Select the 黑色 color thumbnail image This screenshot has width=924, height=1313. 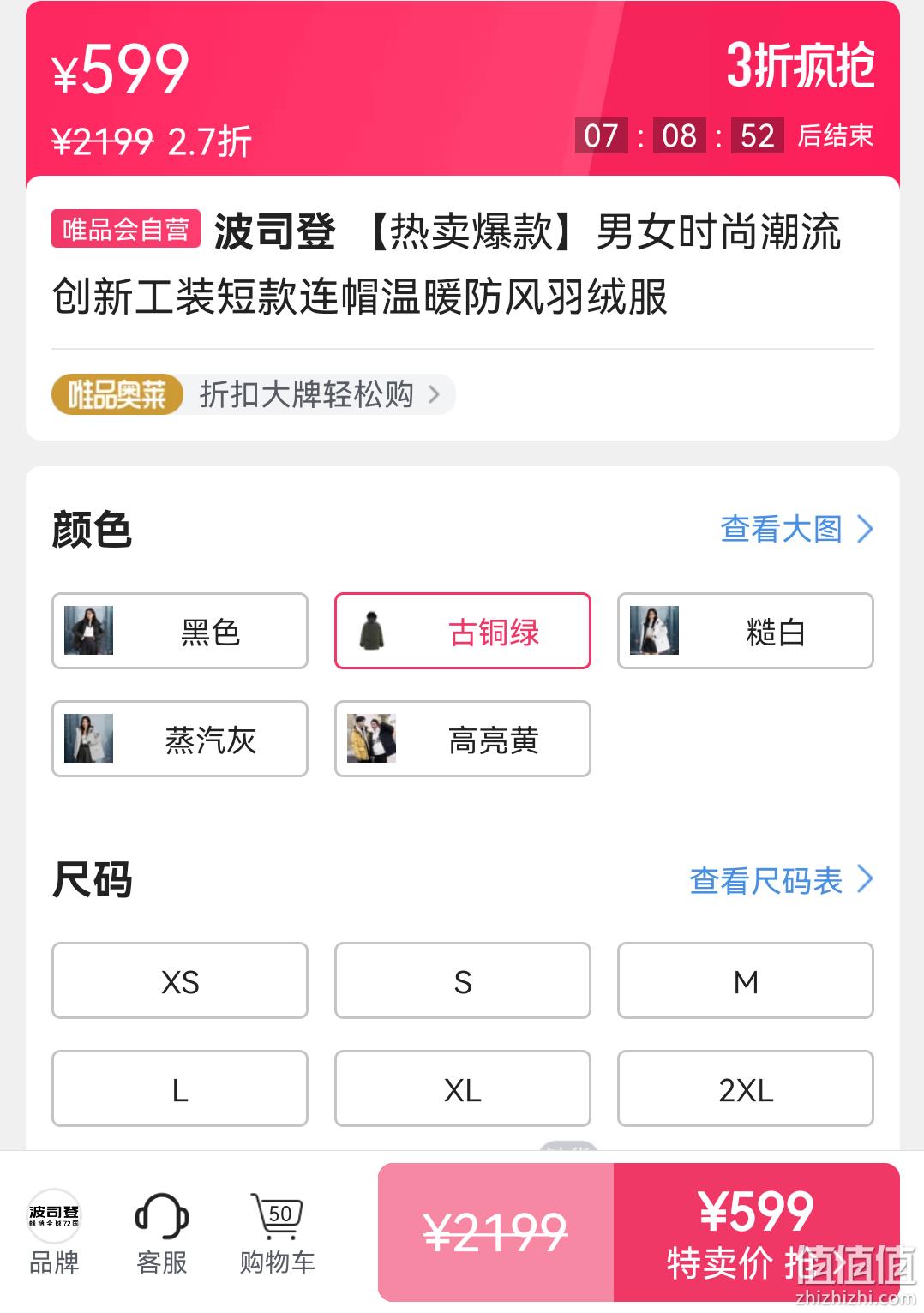[x=89, y=630]
